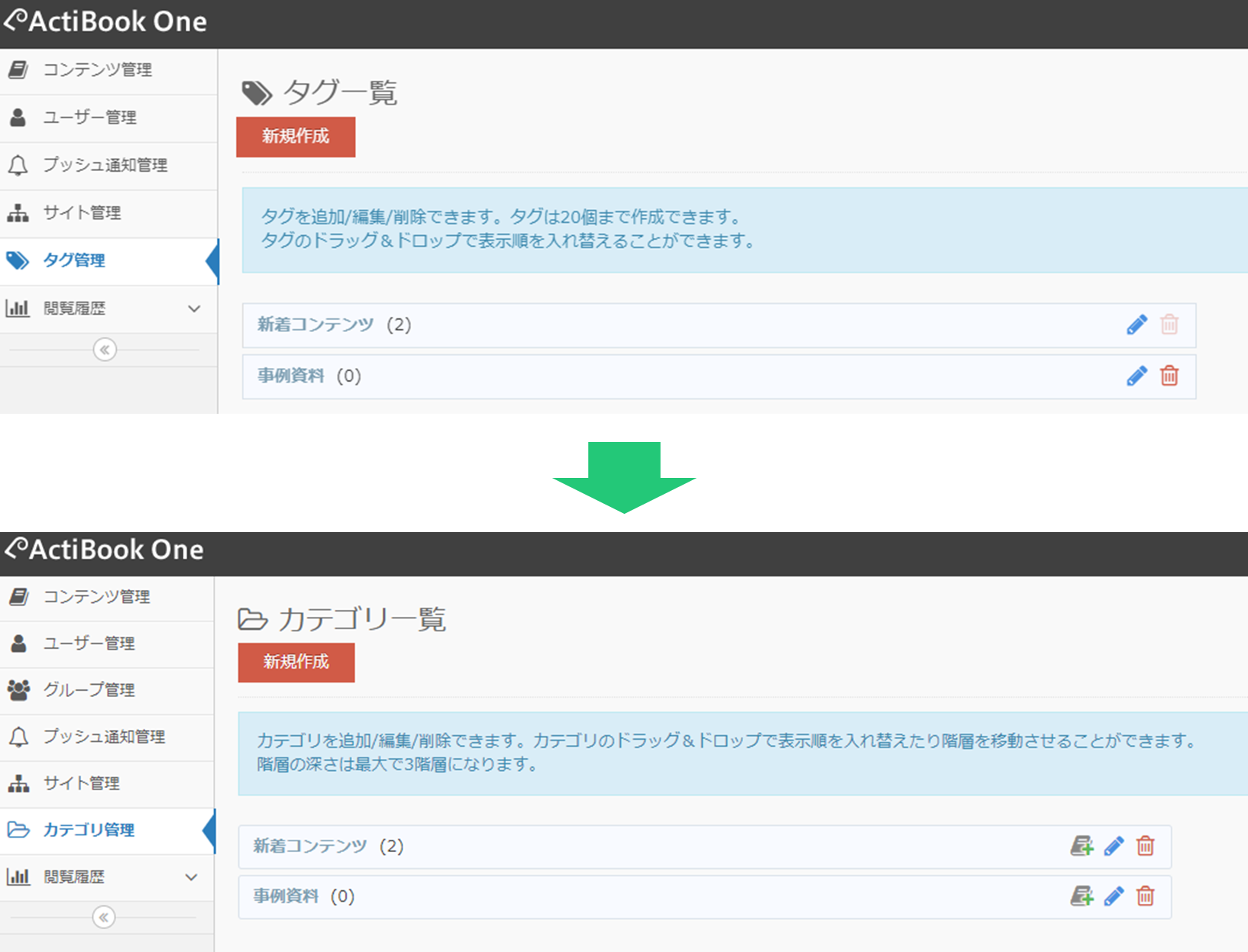Delete the 新着コンテンツ category via trash icon
Viewport: 1248px width, 952px height.
tap(1146, 846)
